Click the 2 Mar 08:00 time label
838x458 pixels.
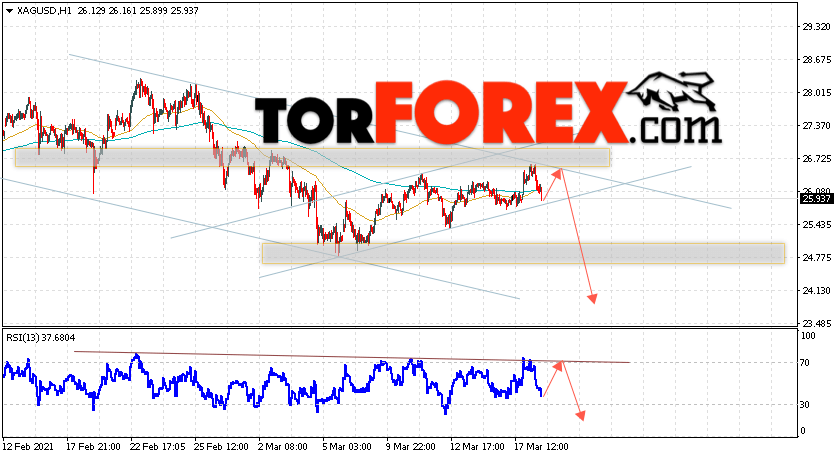[283, 447]
